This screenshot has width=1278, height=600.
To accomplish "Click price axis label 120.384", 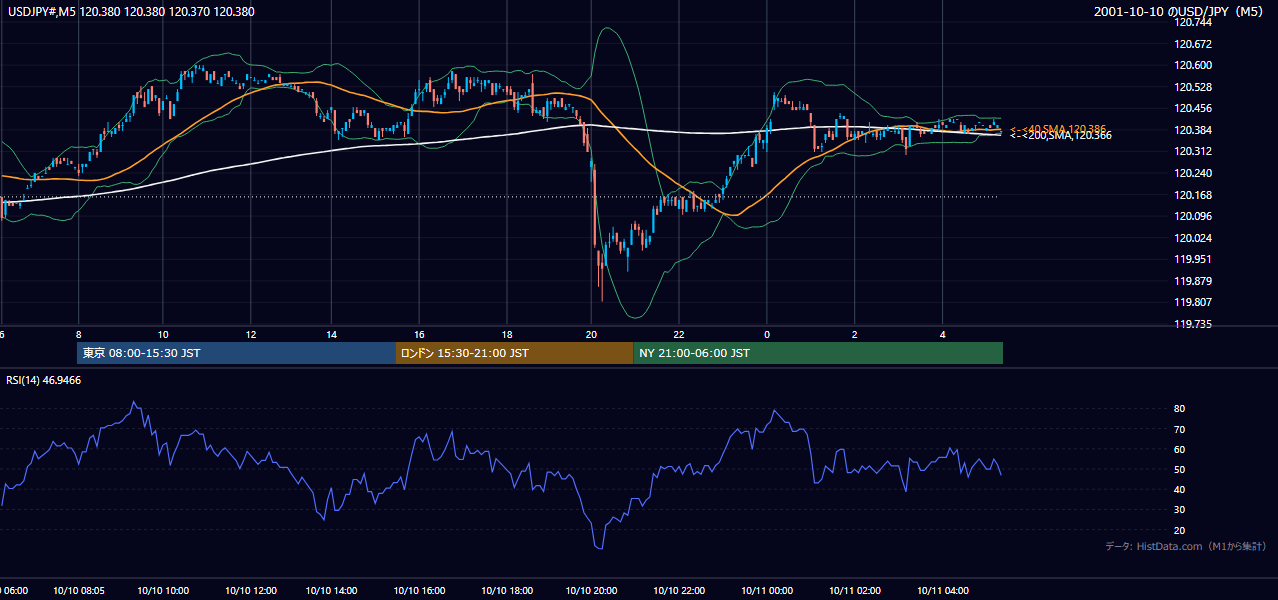I will 1193,130.
